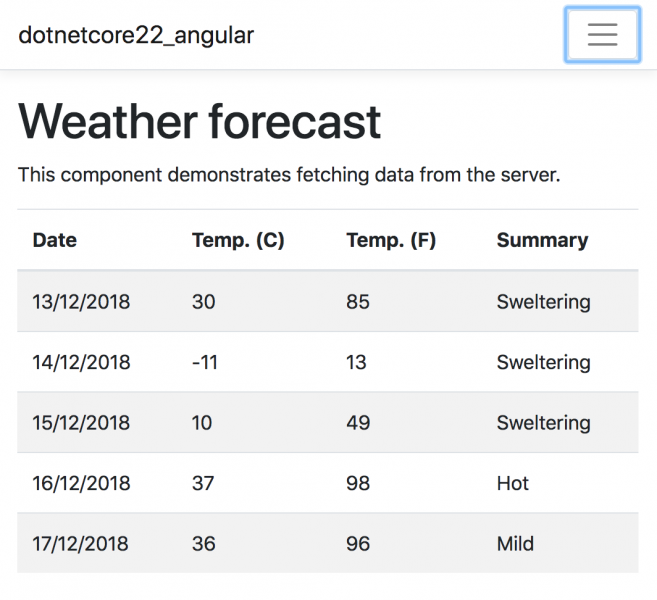Click the Summary column header
The width and height of the screenshot is (657, 600).
click(x=542, y=240)
